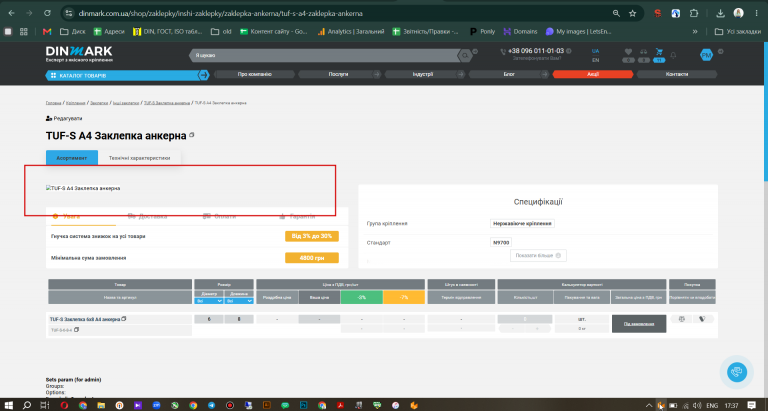Open the Усі закладки bookmarks folder
This screenshot has width=768, height=411.
(738, 31)
